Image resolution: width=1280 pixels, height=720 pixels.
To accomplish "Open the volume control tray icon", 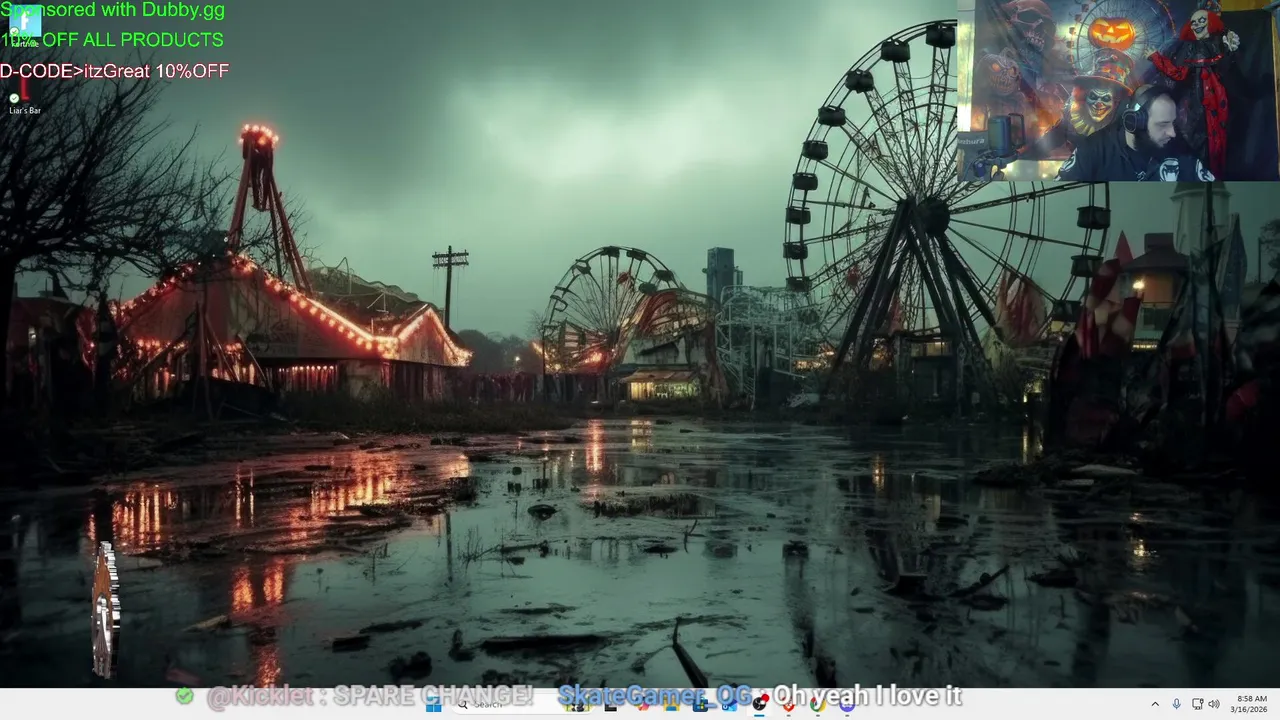I will pyautogui.click(x=1214, y=704).
